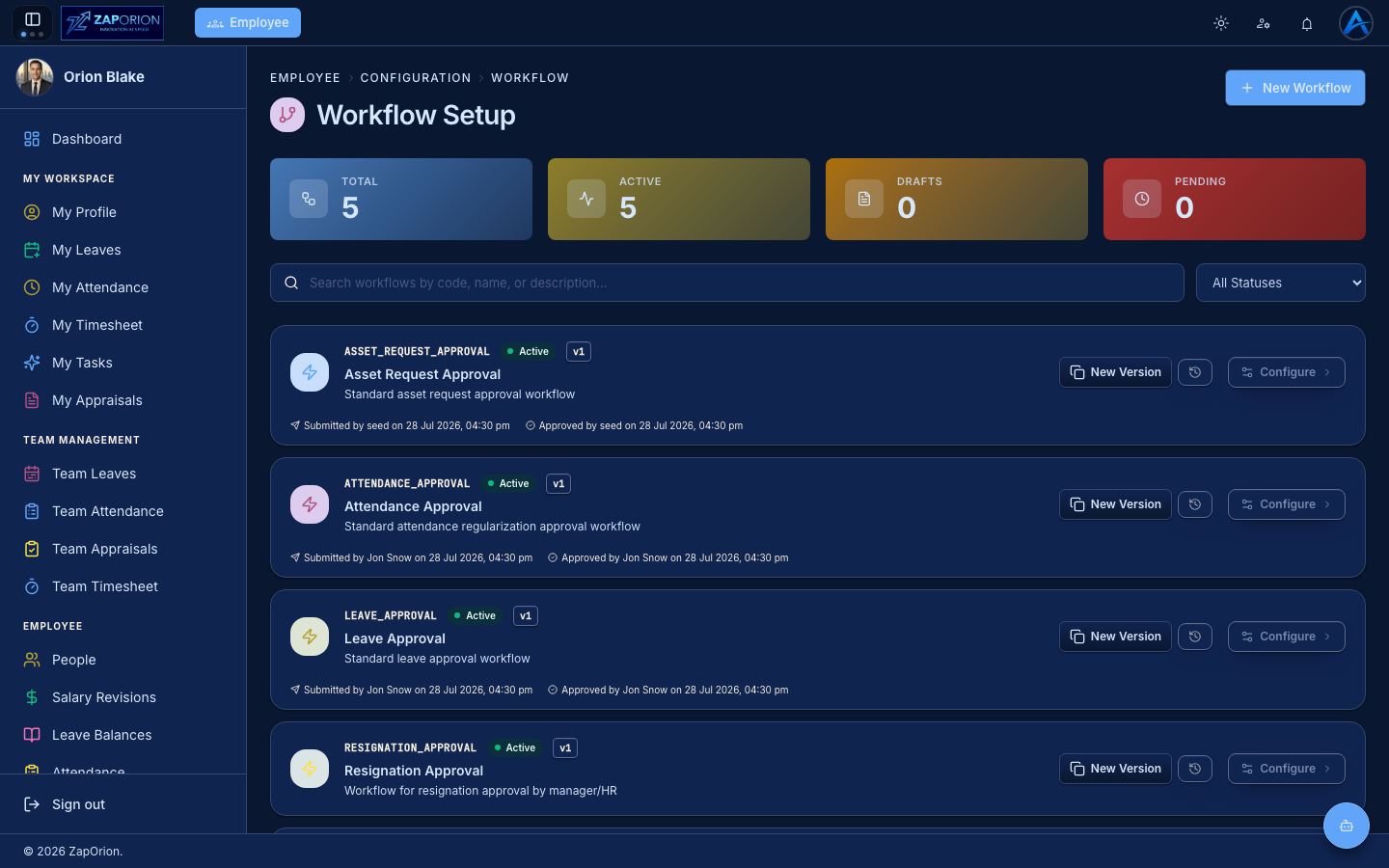Open the chatbot assistant floating button
The height and width of the screenshot is (868, 1389).
(x=1347, y=826)
